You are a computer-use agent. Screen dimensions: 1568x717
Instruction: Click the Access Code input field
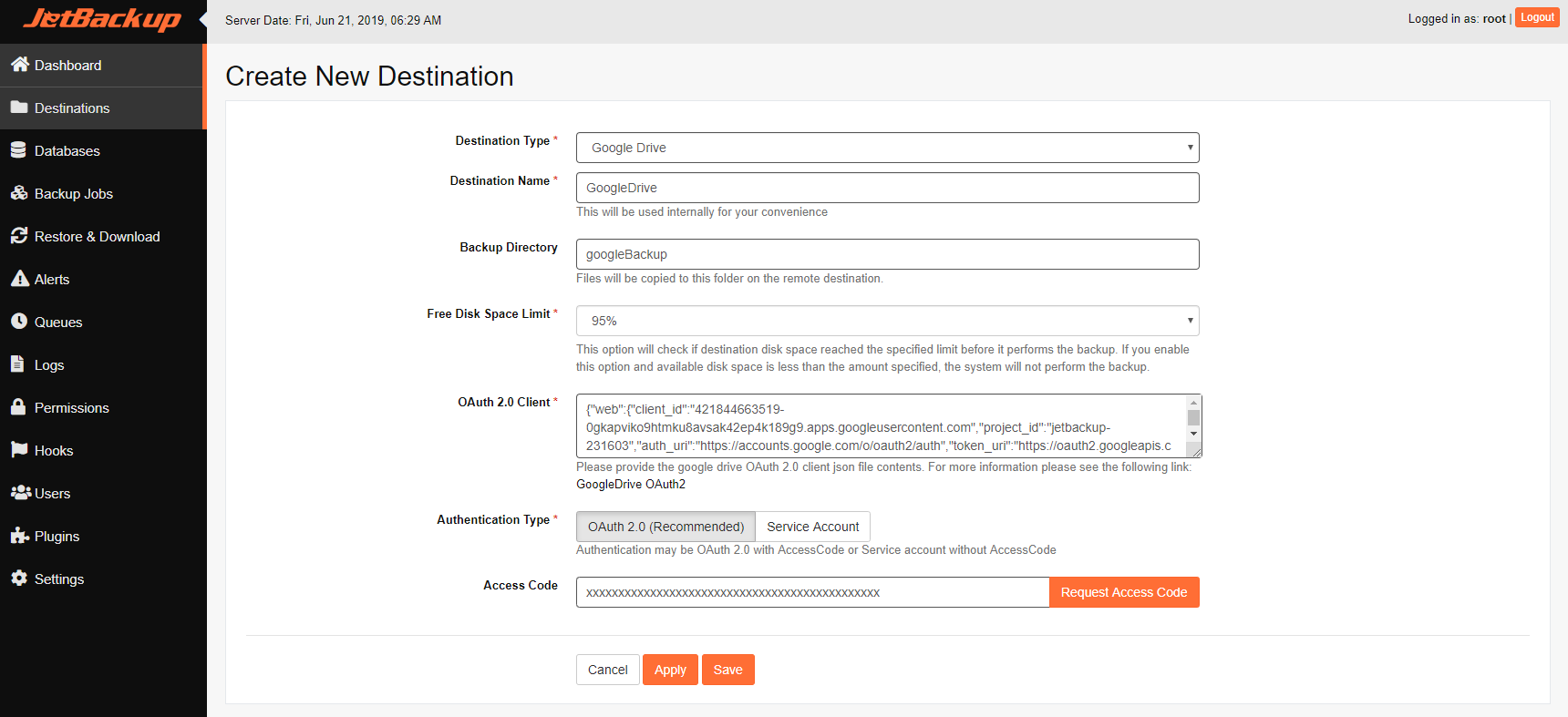[812, 592]
